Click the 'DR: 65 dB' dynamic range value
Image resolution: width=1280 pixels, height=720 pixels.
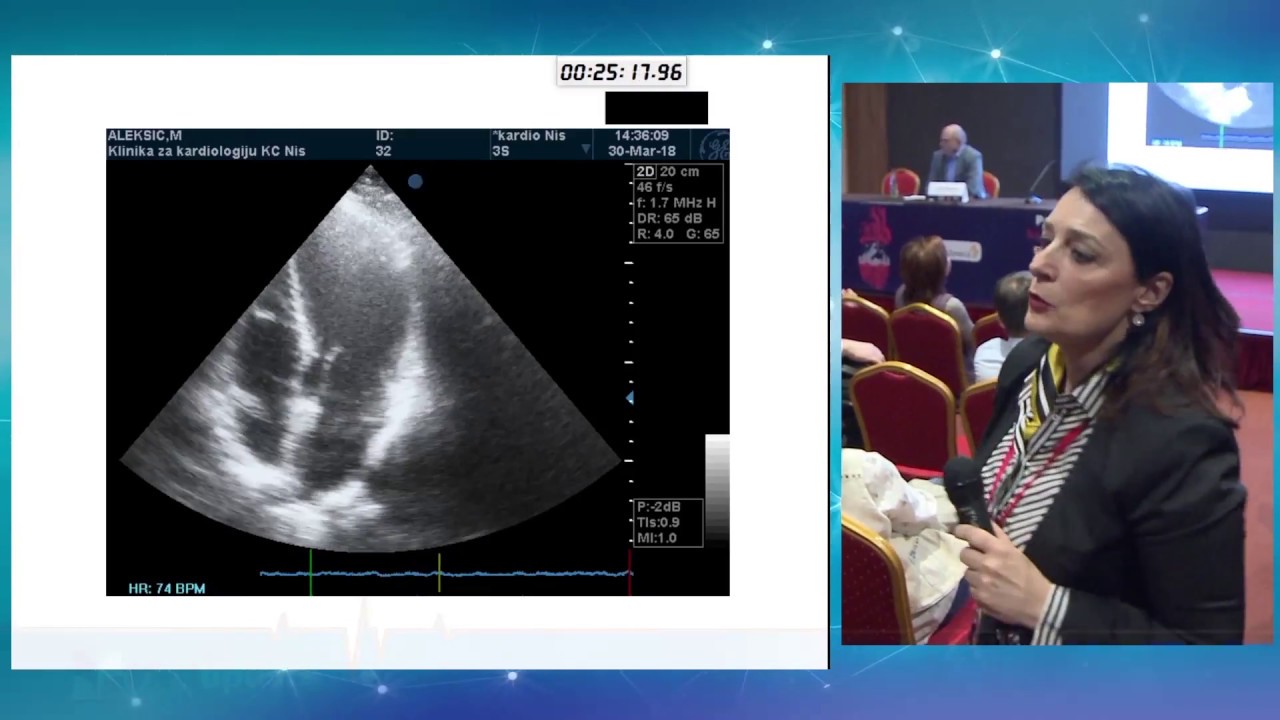coord(670,218)
